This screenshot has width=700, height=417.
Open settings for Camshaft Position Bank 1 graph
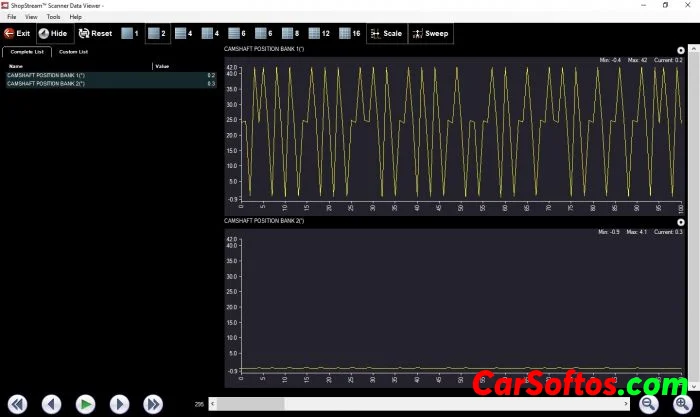click(681, 49)
